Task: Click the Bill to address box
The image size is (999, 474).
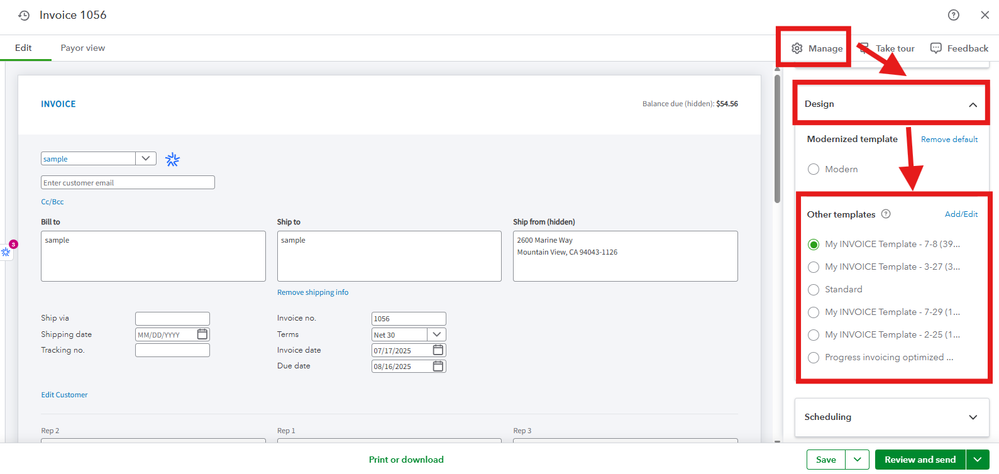Action: (153, 256)
